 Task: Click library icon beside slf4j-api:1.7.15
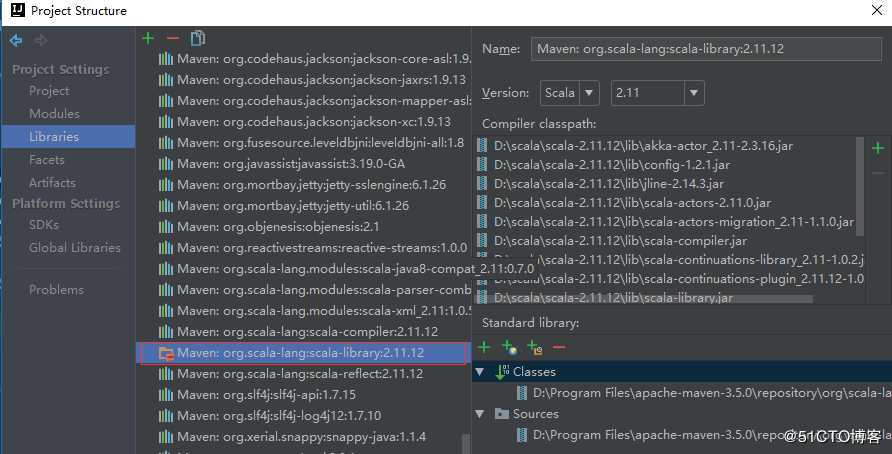click(x=166, y=395)
